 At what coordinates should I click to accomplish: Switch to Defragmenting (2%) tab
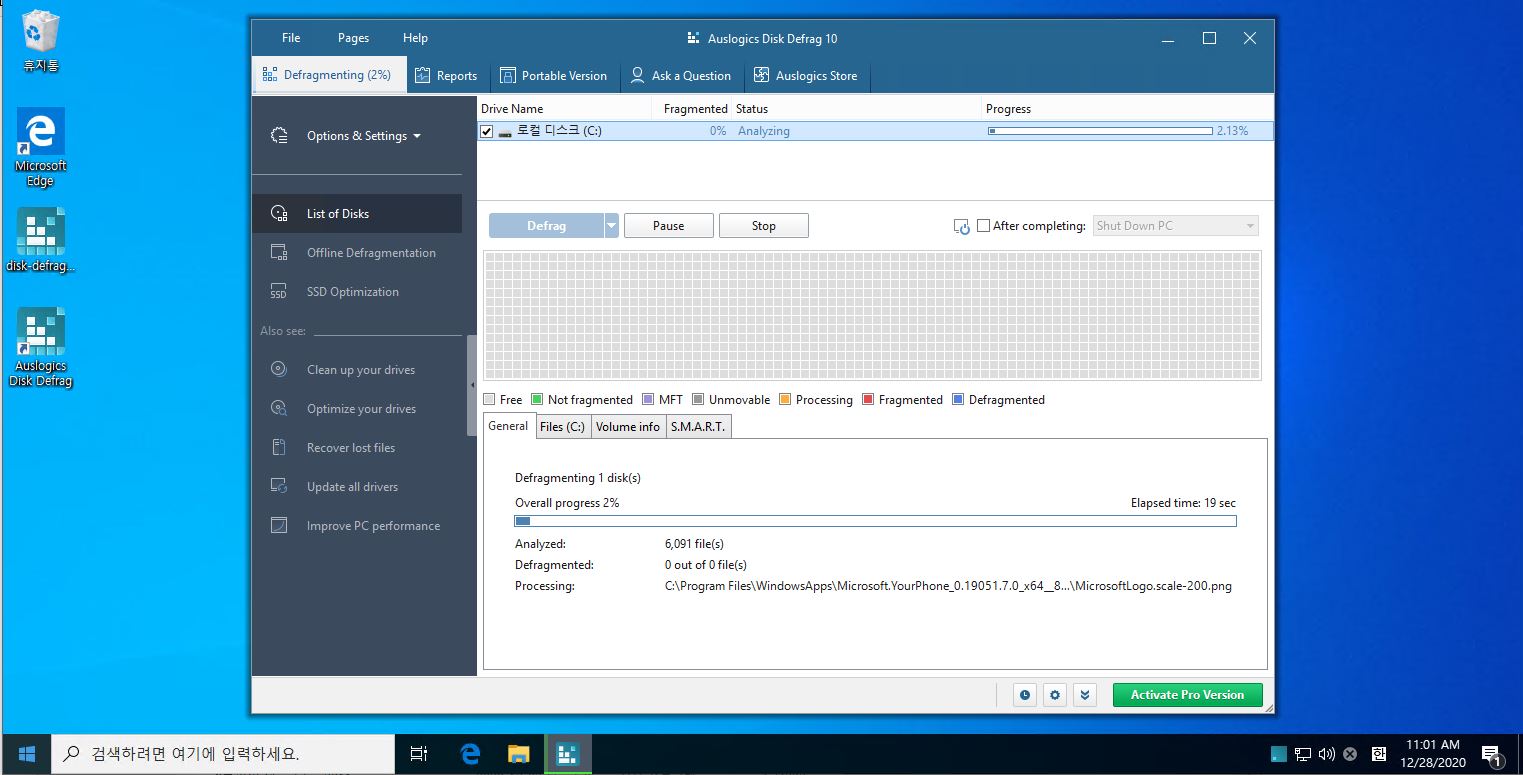coord(329,75)
